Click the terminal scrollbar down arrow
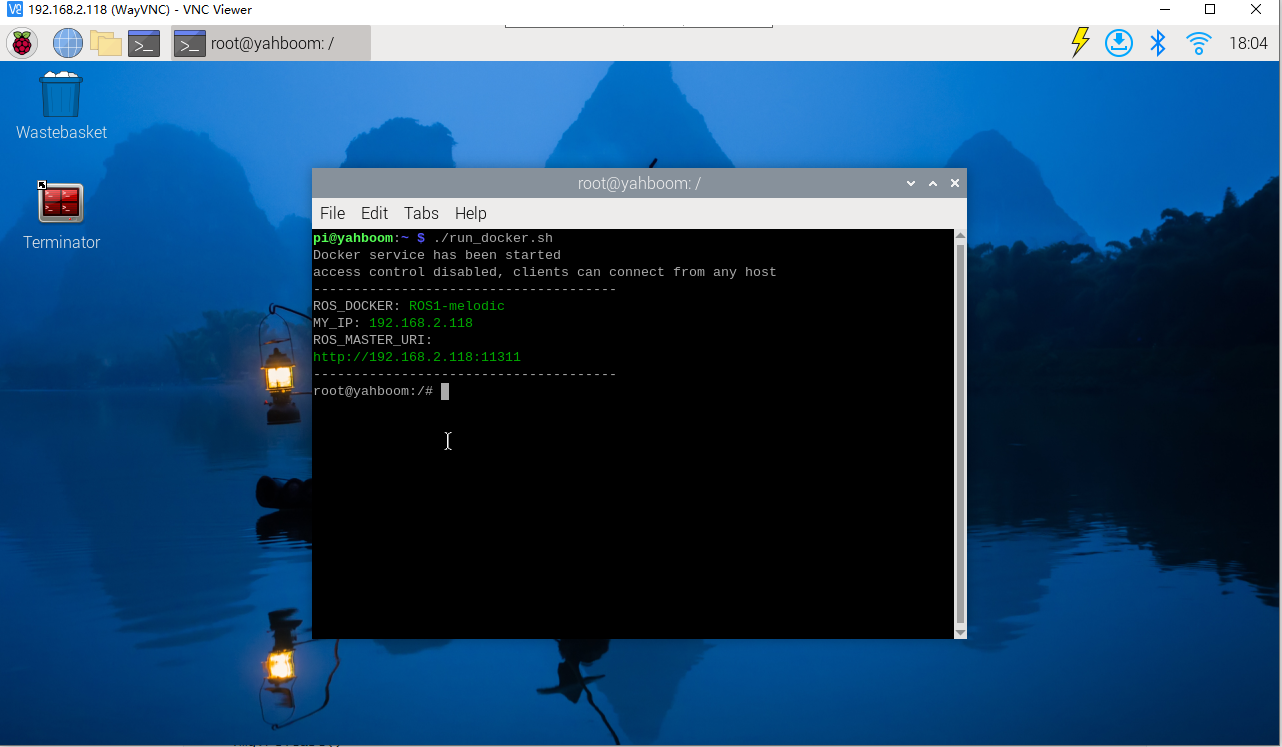 [960, 632]
